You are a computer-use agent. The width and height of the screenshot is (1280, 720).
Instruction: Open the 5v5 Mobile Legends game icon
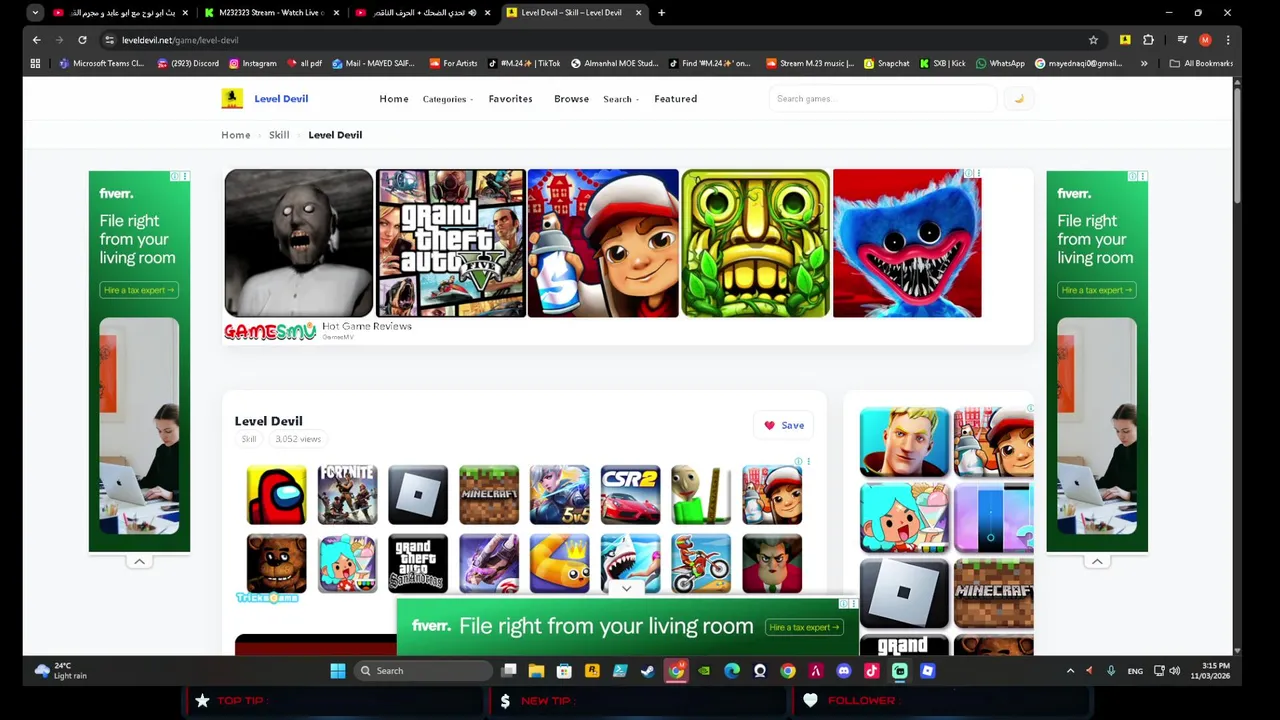click(559, 494)
